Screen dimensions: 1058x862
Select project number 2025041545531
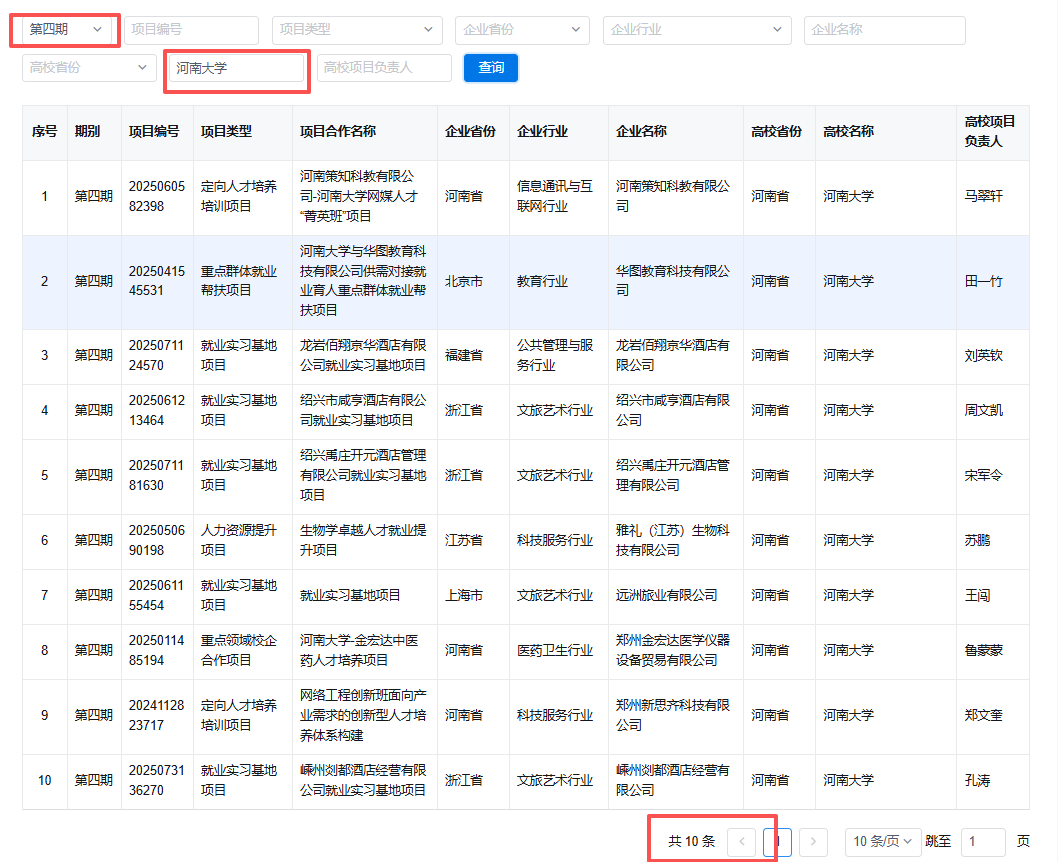click(157, 281)
